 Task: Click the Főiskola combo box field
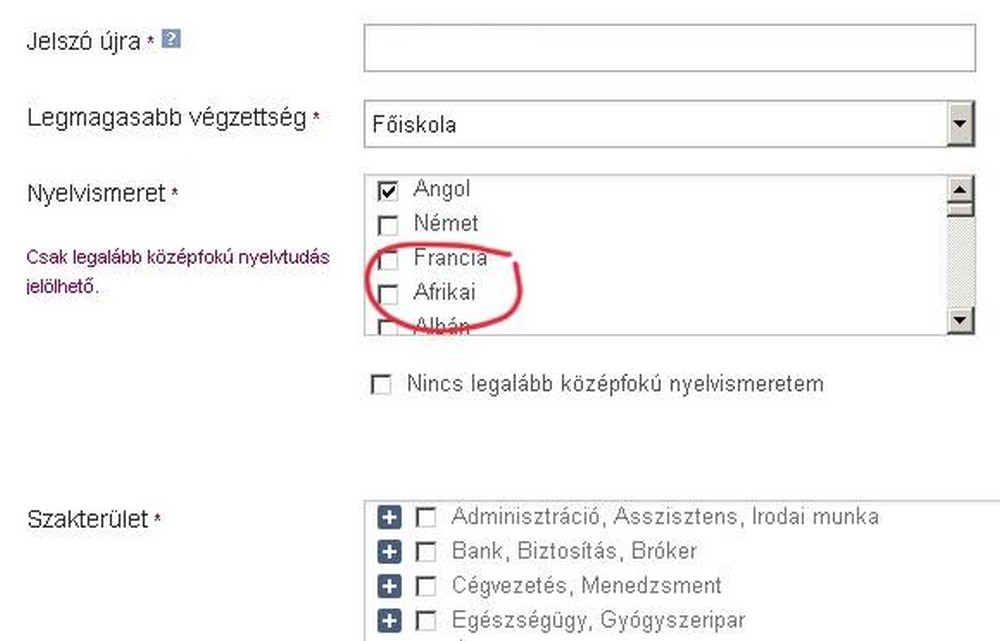coord(669,124)
